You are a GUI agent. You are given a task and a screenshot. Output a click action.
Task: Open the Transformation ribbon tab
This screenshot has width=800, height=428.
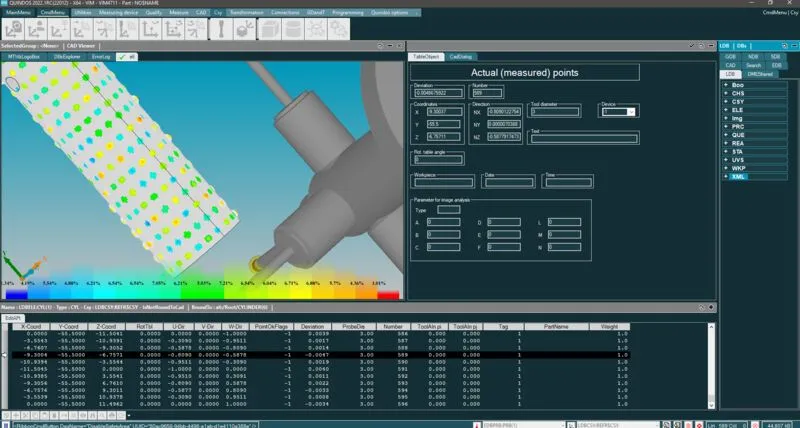click(x=246, y=12)
